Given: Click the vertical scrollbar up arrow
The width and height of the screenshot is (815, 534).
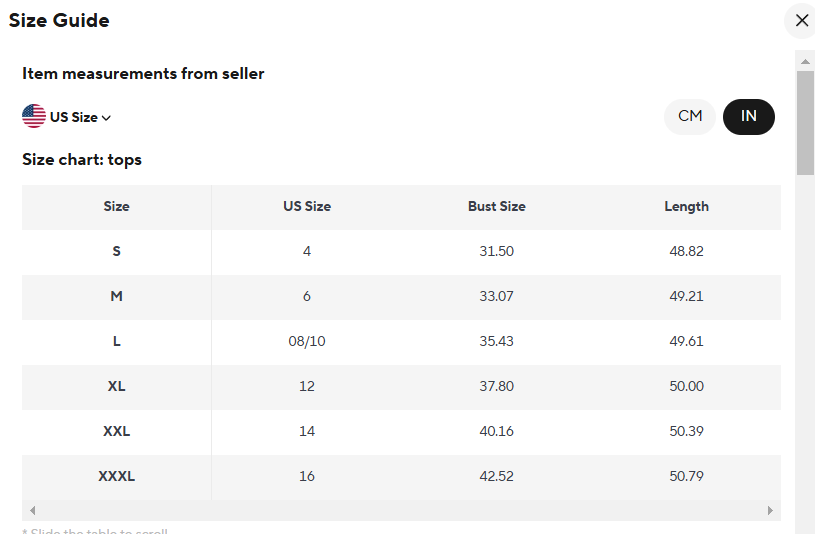Looking at the screenshot, I should tap(805, 61).
